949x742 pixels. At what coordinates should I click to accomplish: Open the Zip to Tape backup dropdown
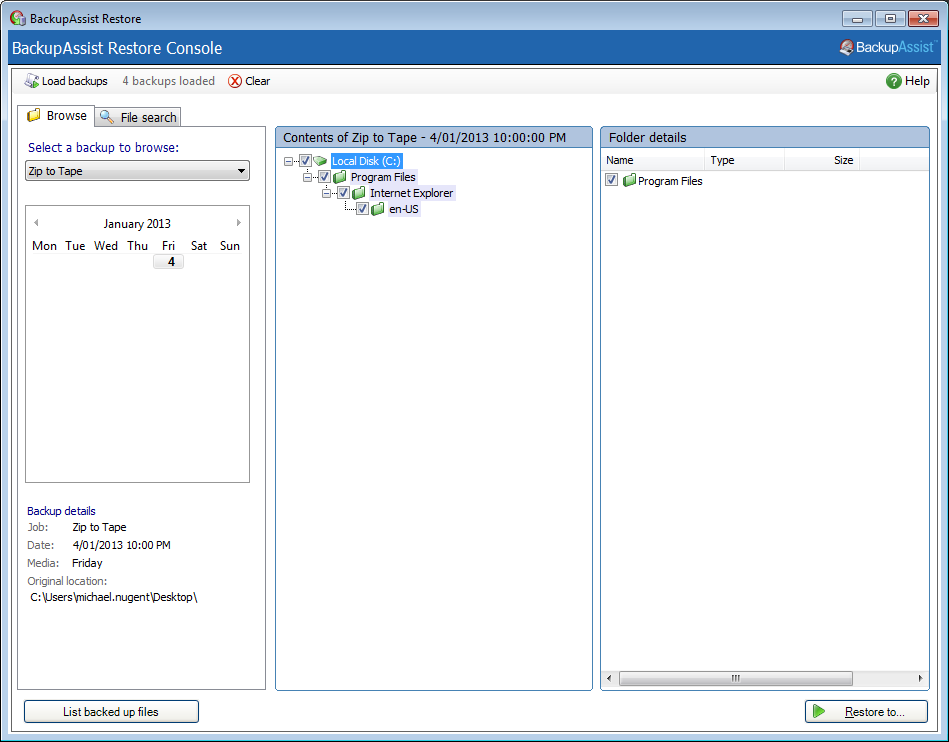(137, 171)
